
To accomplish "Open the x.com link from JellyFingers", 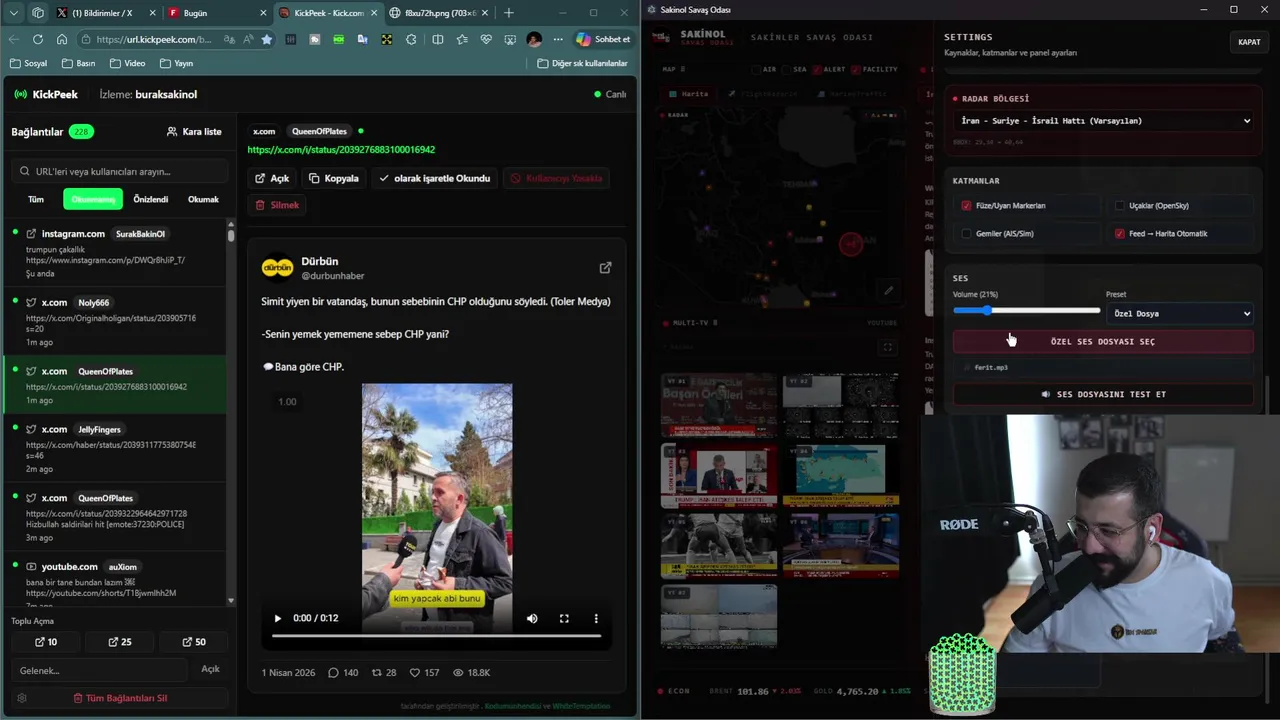I will (x=115, y=449).
